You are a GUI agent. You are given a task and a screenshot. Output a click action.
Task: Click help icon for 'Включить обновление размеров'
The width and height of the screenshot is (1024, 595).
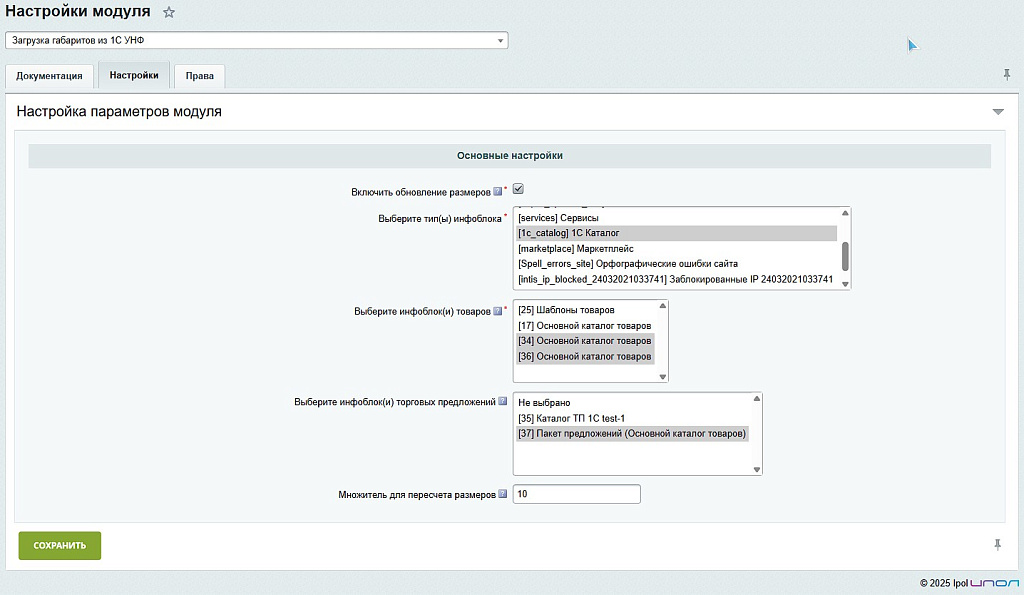click(498, 191)
